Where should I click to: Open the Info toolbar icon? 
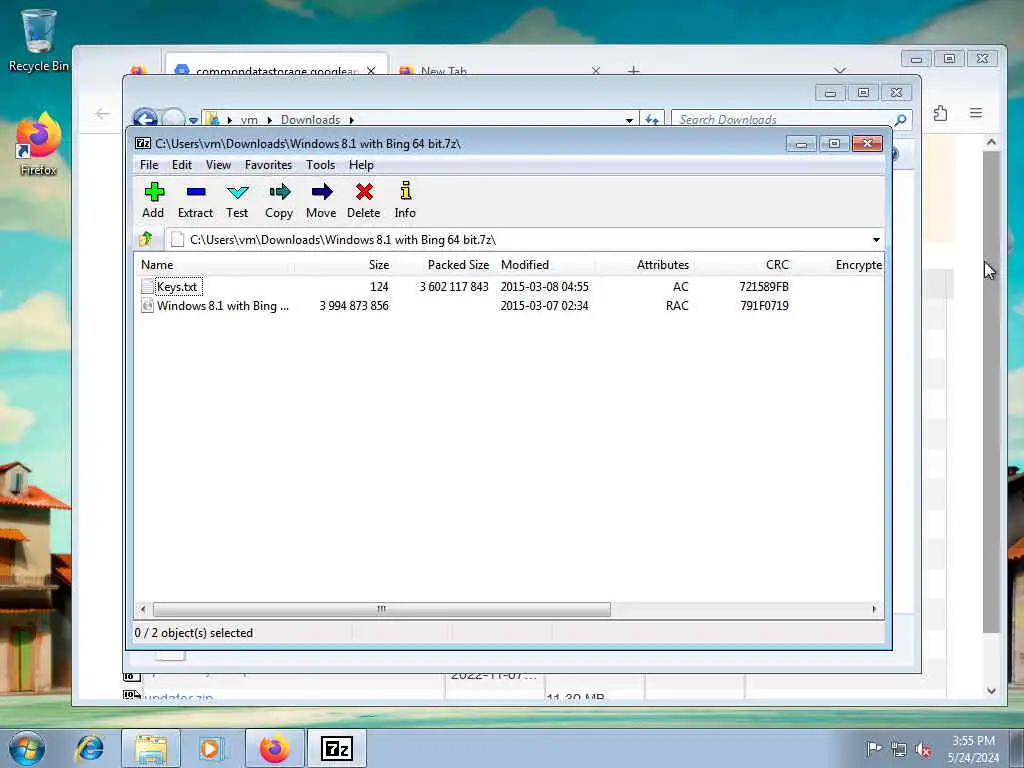[405, 200]
